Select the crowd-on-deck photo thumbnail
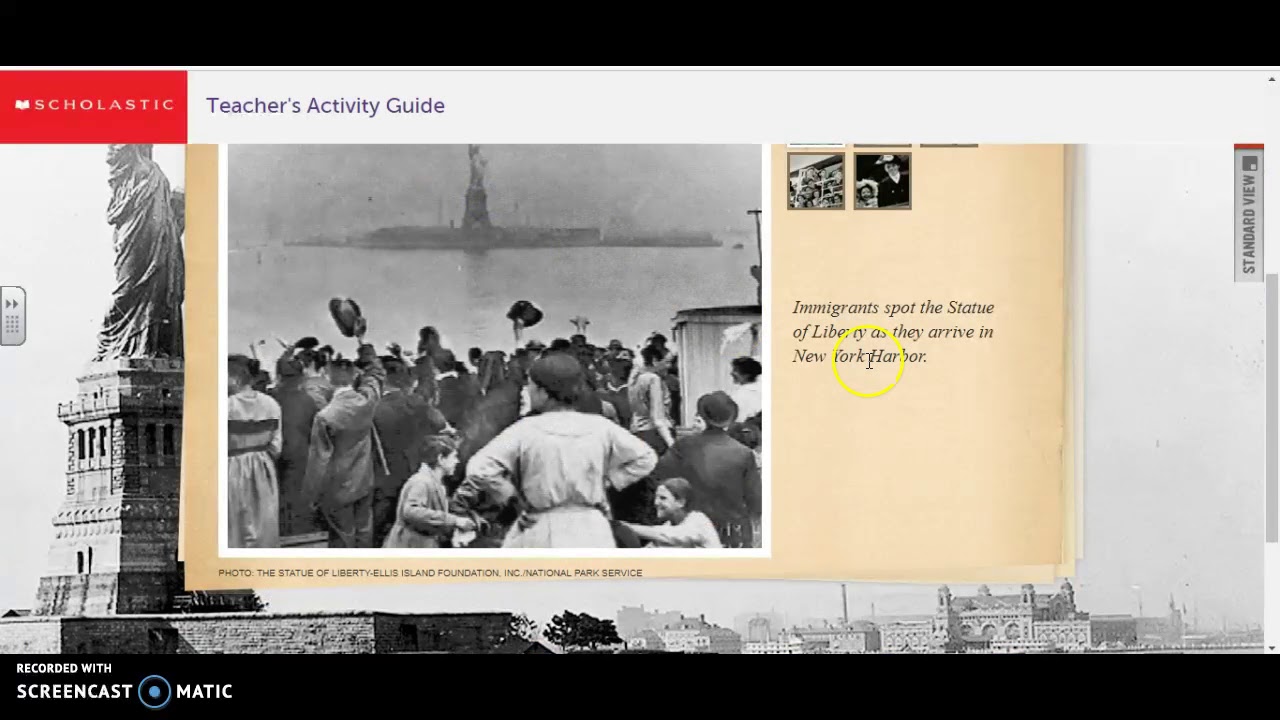The width and height of the screenshot is (1280, 720). [816, 181]
